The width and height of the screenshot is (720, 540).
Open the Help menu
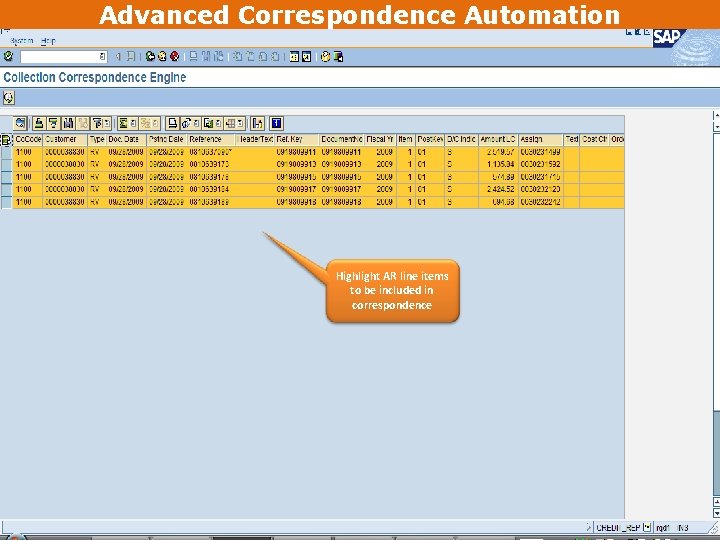(x=48, y=41)
